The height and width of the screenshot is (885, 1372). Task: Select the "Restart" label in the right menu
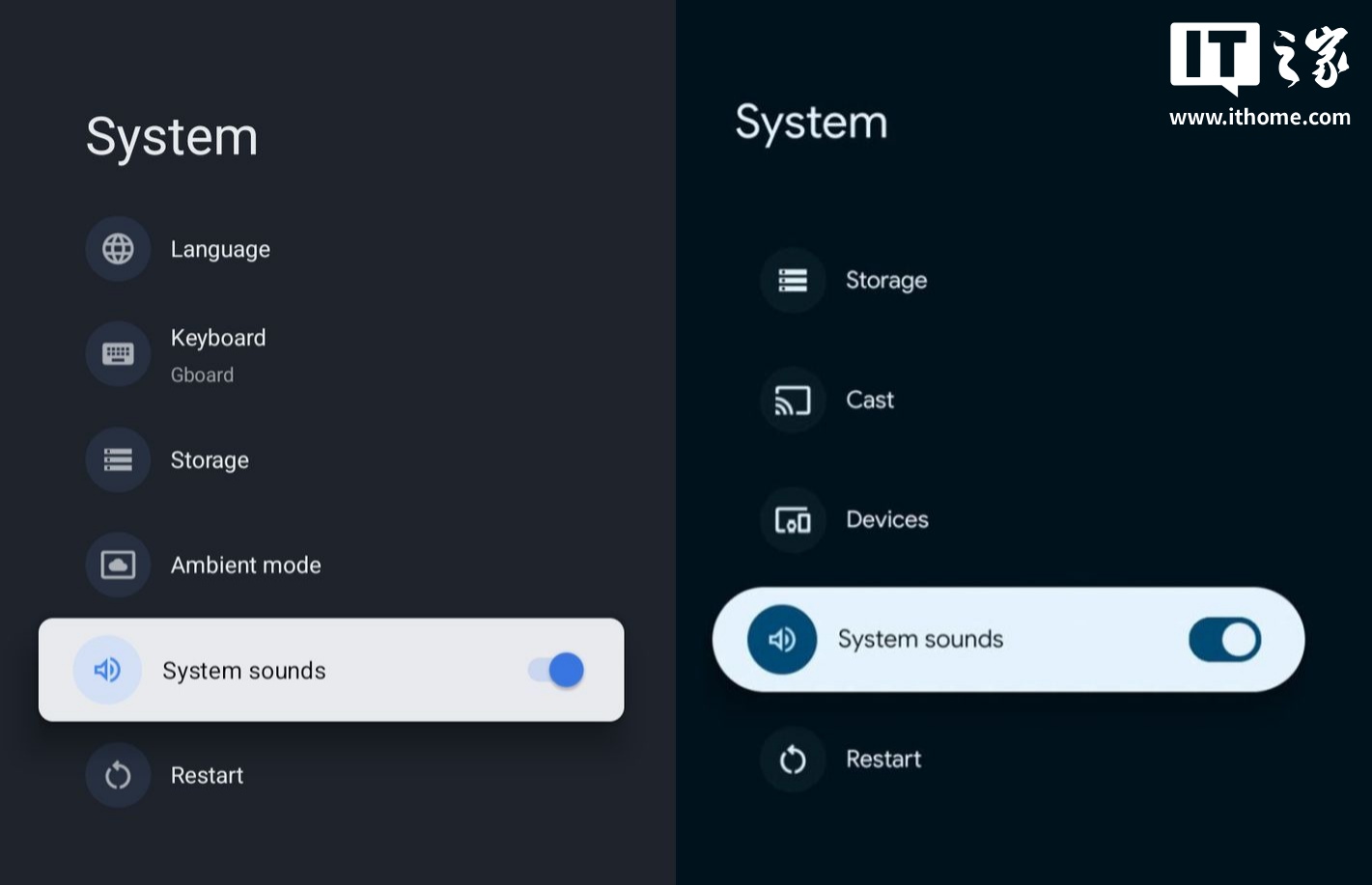coord(883,760)
